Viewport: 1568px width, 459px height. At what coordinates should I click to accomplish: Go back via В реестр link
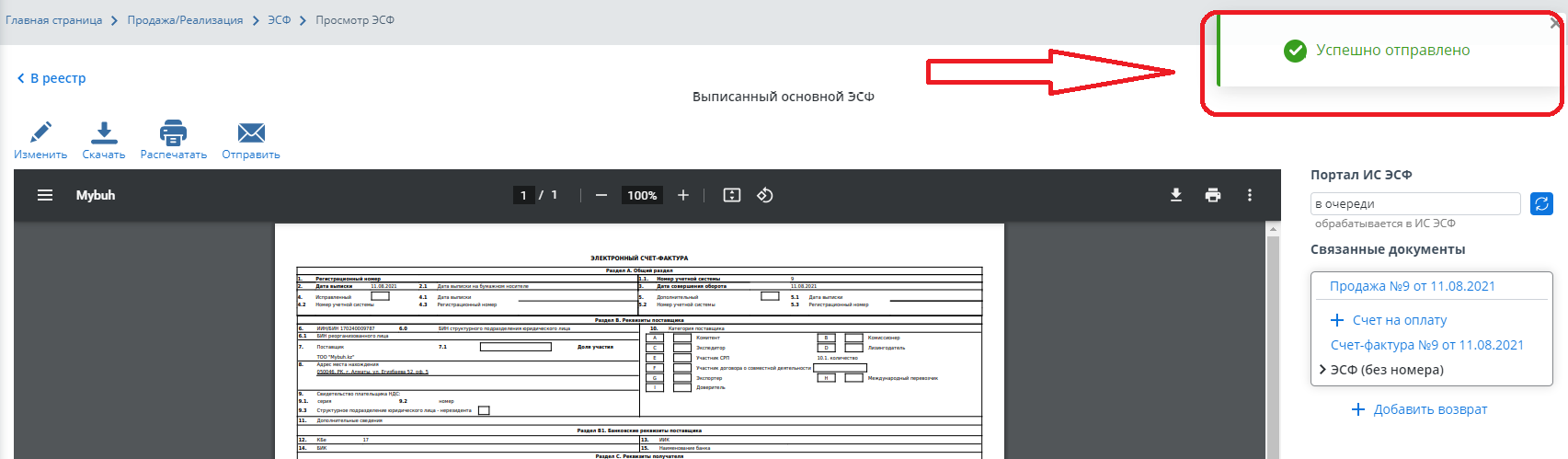[x=52, y=78]
